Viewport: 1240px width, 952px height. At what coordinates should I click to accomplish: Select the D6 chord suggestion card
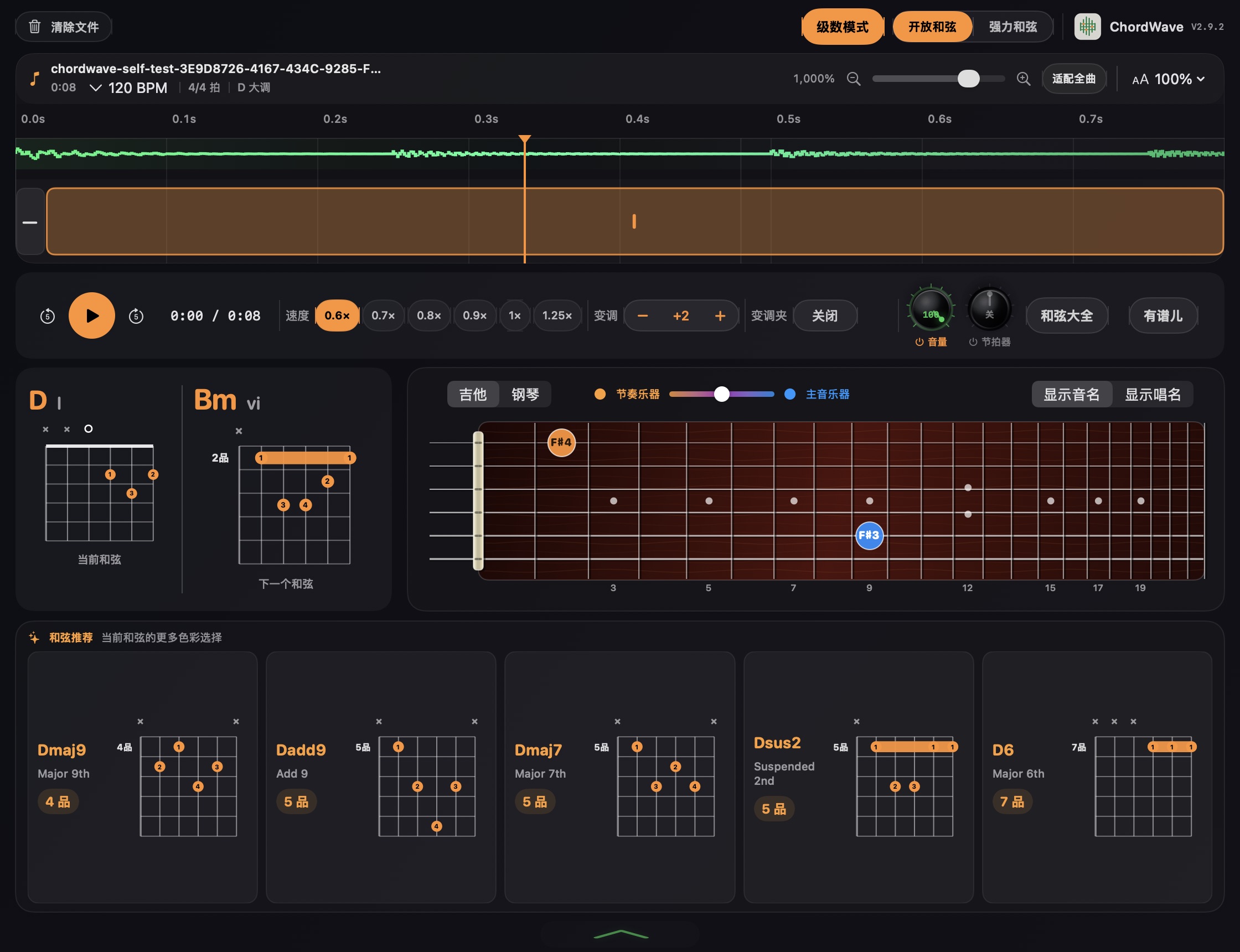coord(1097,778)
